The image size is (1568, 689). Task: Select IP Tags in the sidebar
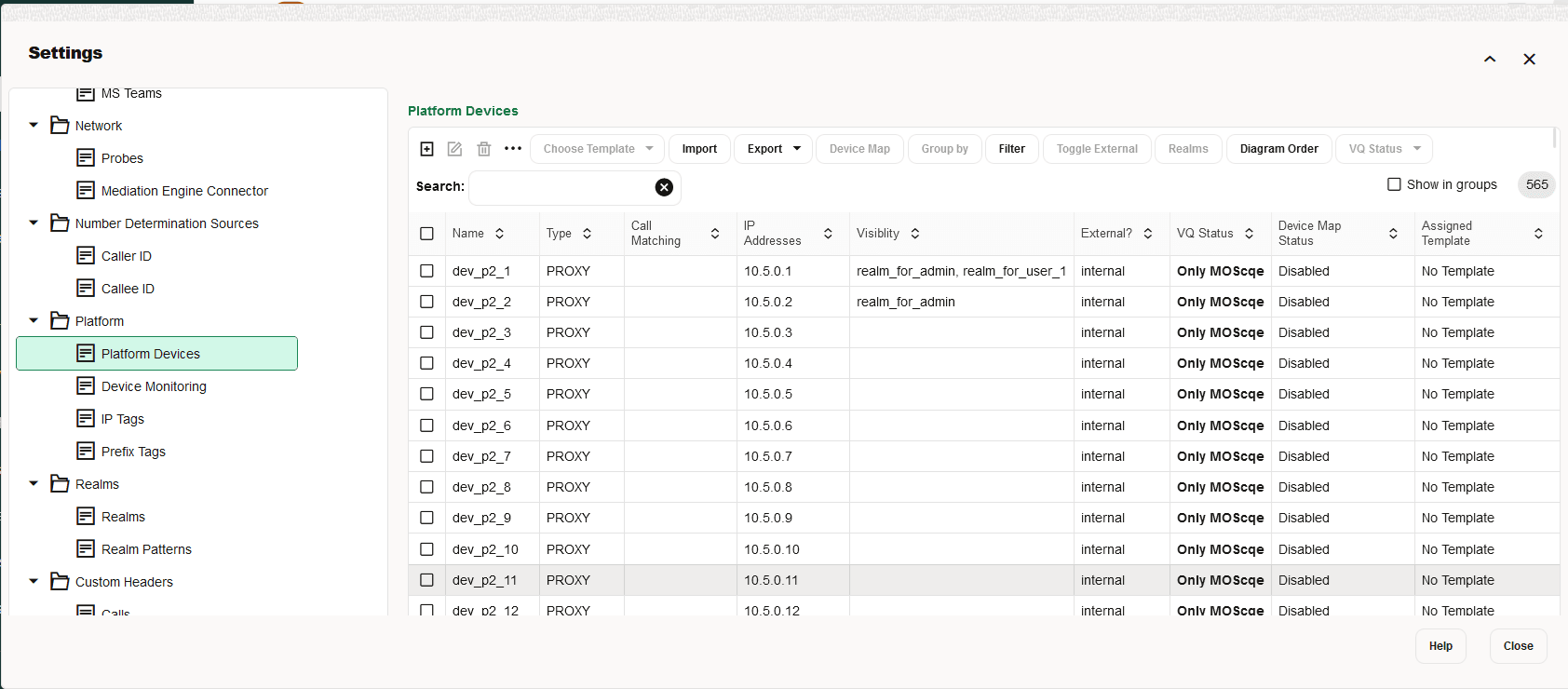(122, 419)
